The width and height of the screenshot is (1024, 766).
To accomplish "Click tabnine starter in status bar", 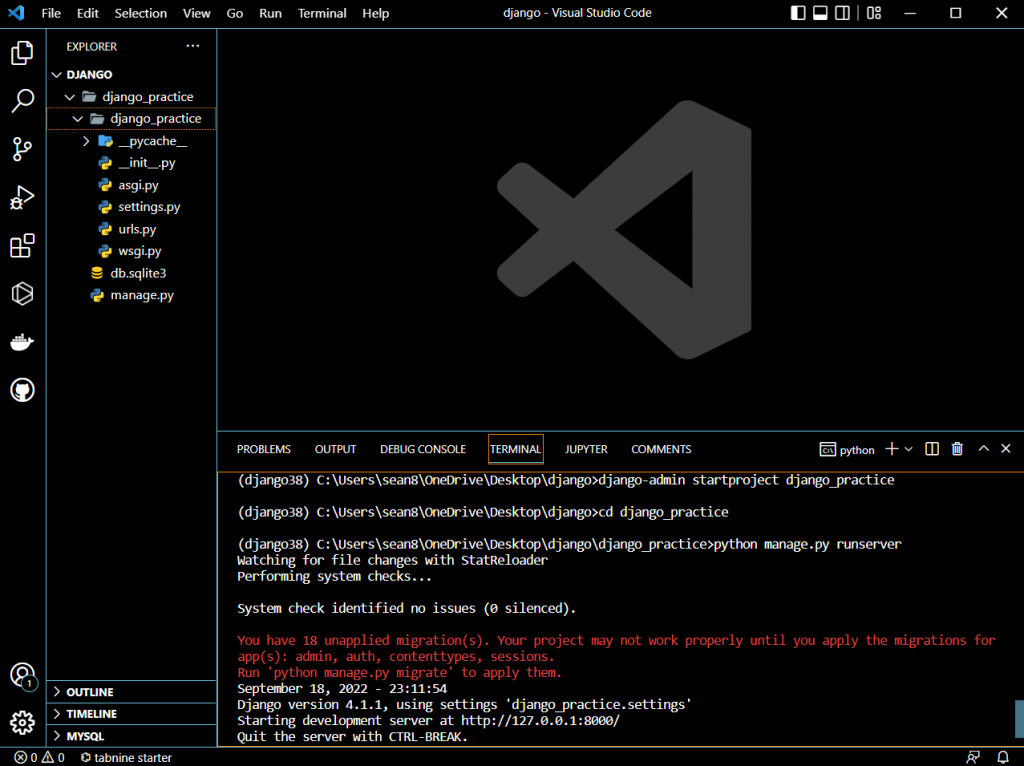I will click(126, 758).
